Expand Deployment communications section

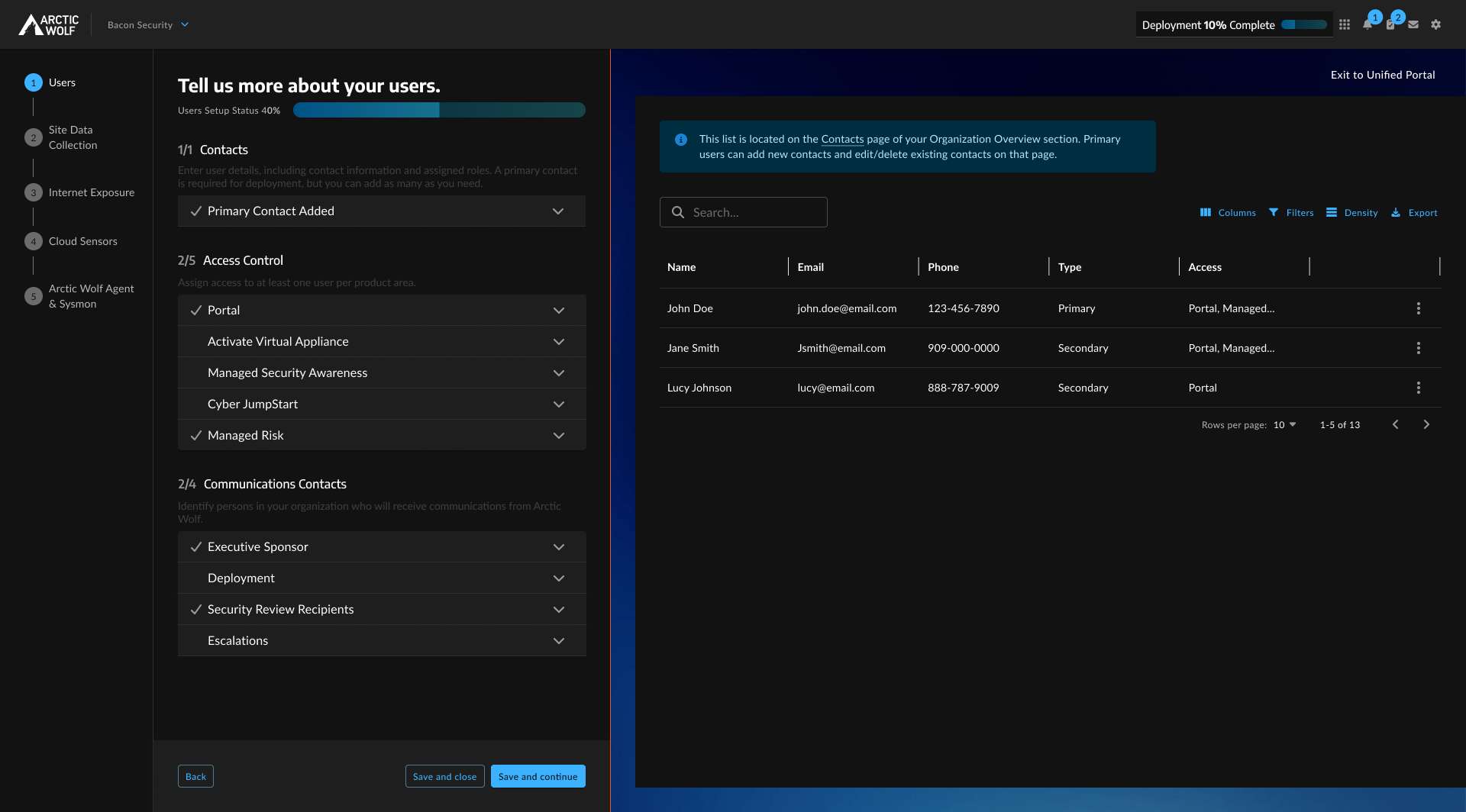pos(382,578)
